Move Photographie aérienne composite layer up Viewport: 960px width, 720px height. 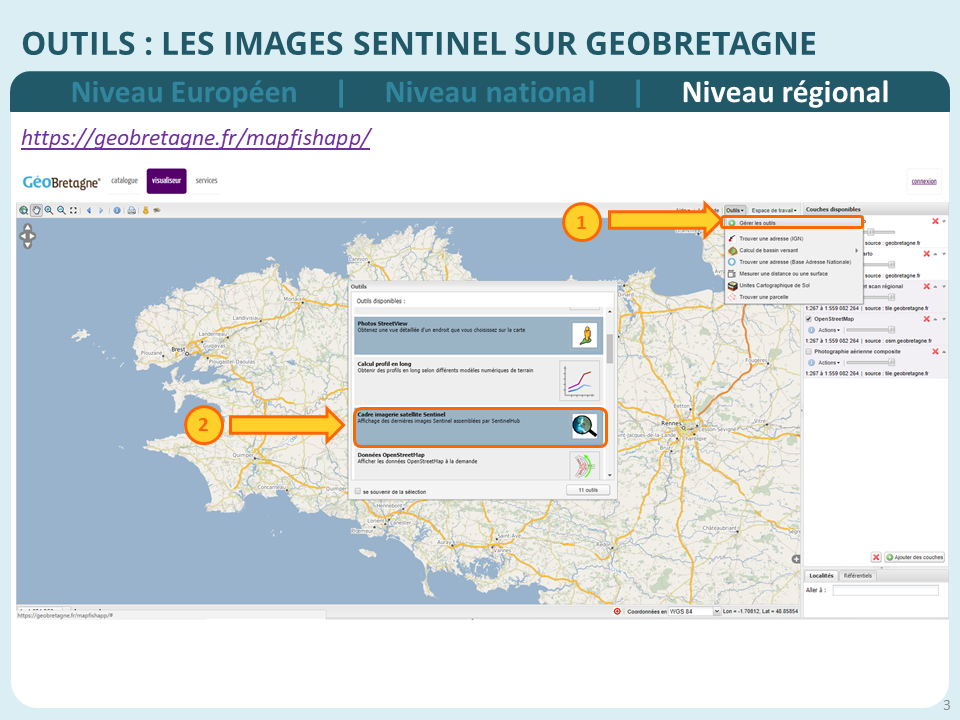pyautogui.click(x=944, y=351)
